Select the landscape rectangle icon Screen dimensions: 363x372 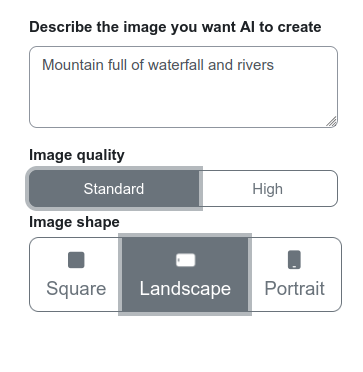(x=185, y=260)
